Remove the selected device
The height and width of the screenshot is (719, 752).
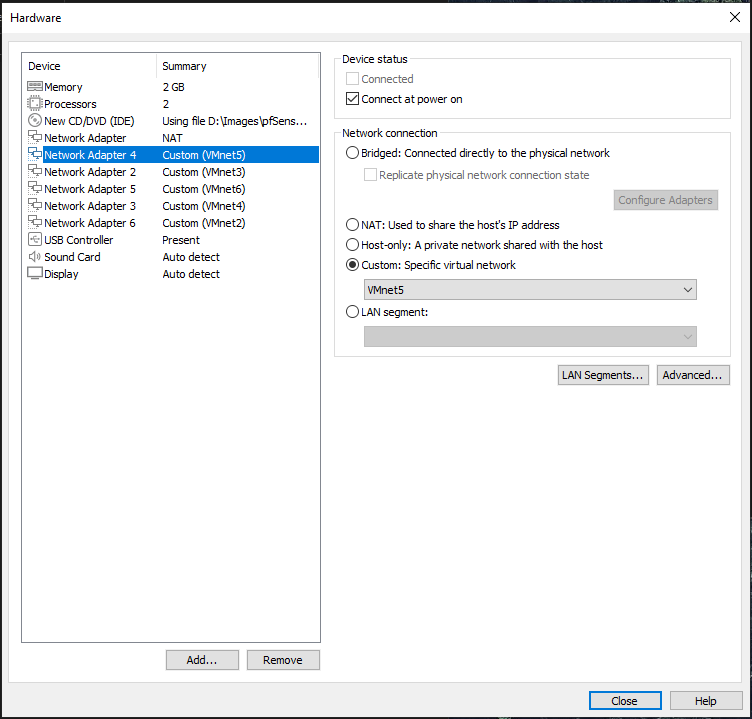(x=283, y=660)
